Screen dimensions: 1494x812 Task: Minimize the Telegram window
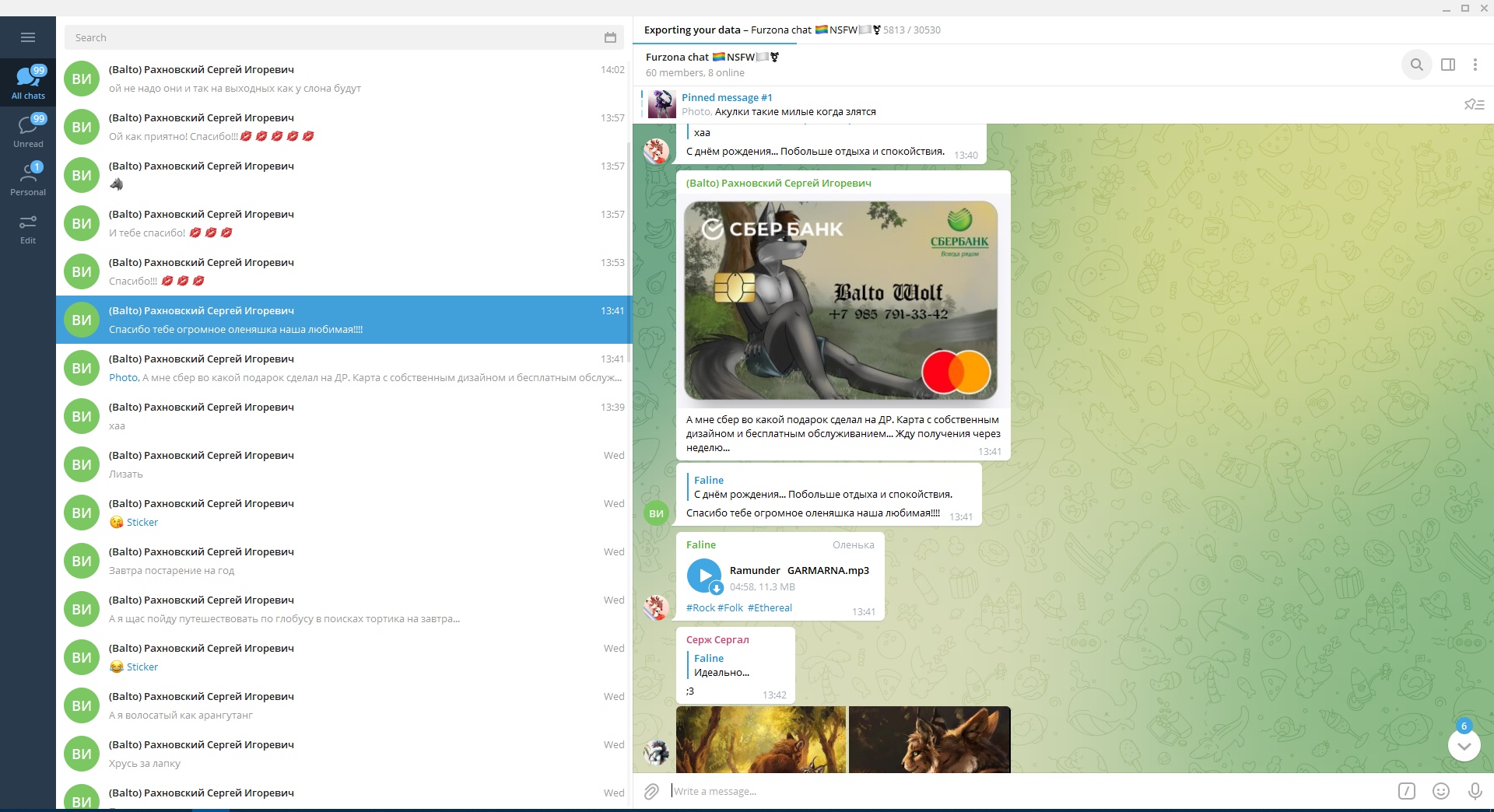[x=1447, y=9]
